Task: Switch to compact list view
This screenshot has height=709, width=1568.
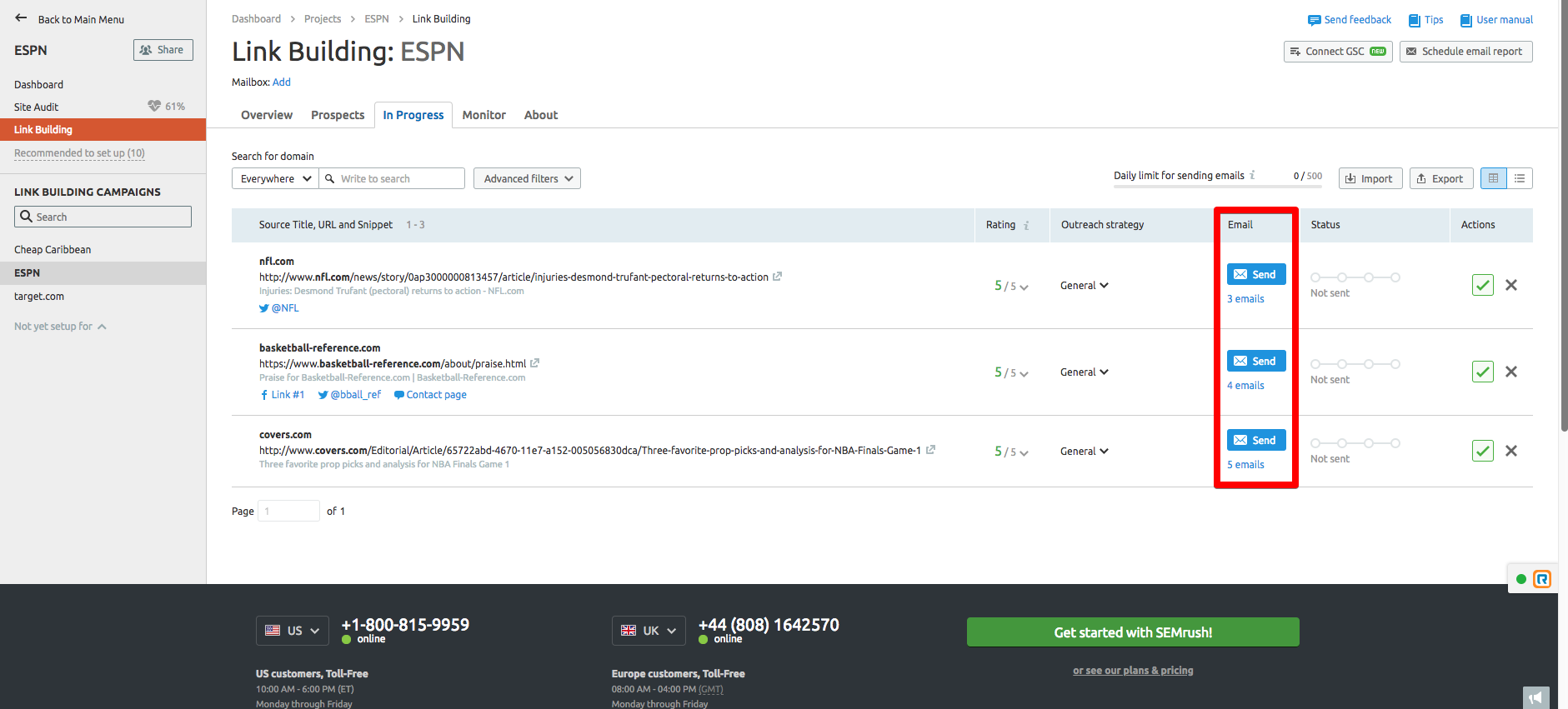Action: pyautogui.click(x=1520, y=178)
